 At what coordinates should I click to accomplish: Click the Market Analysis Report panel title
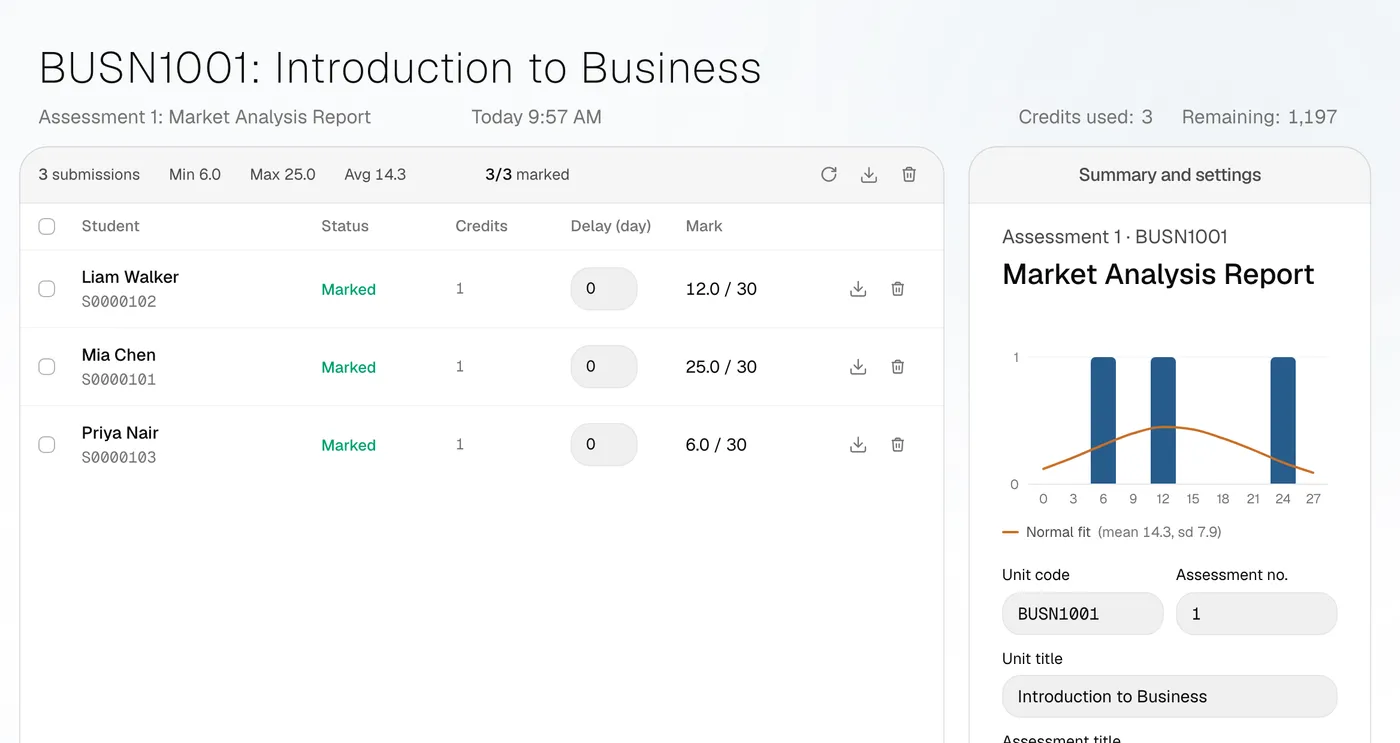pos(1158,274)
